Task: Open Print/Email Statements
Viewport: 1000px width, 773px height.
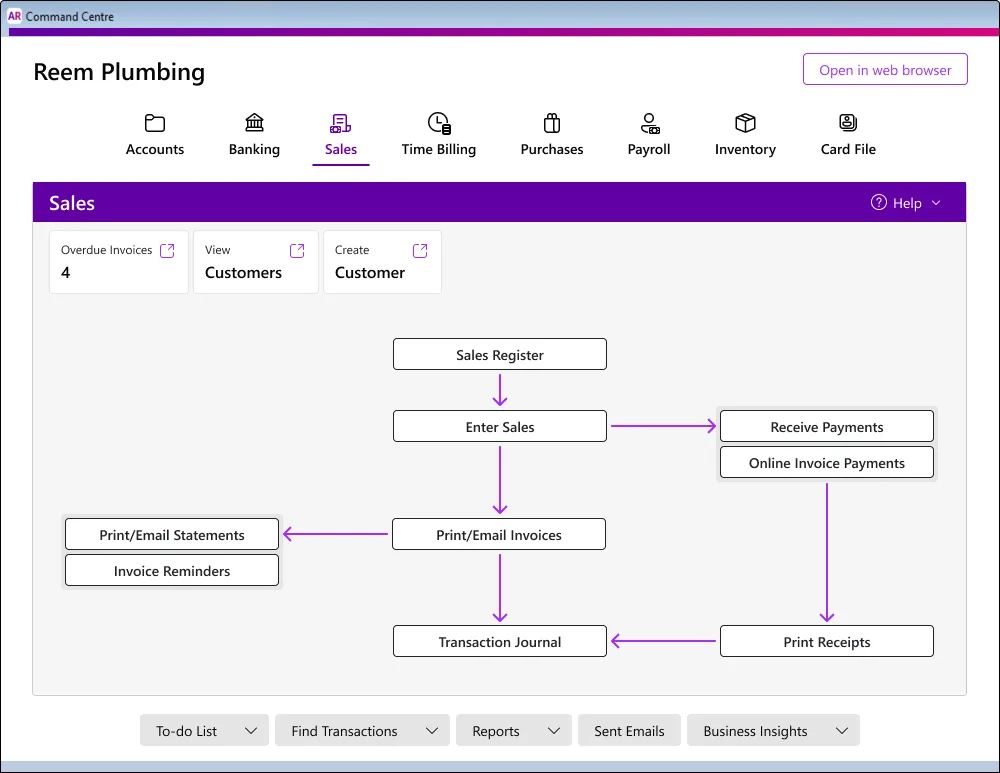Action: pyautogui.click(x=172, y=534)
